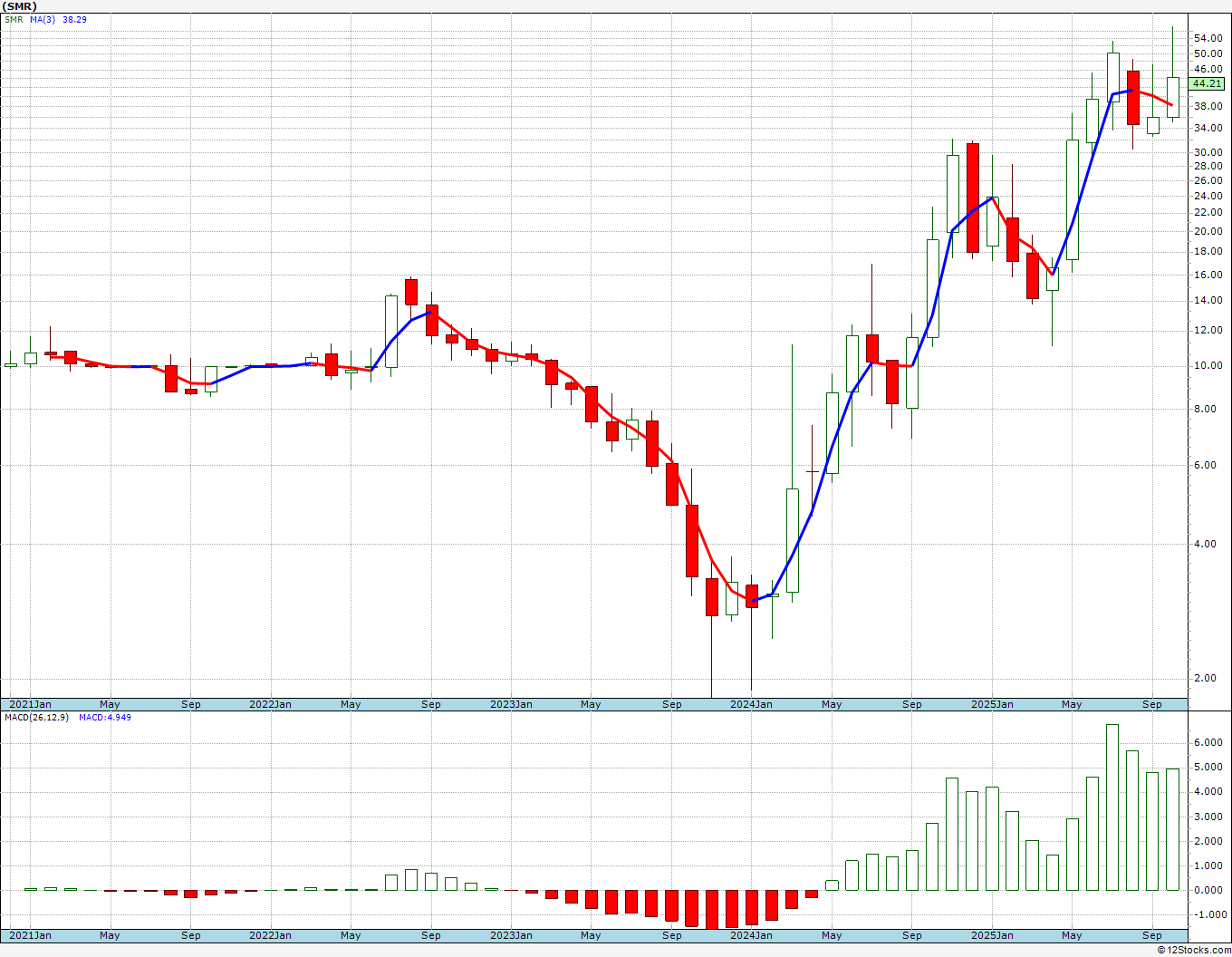Click the 1.000 MACD axis label
This screenshot has width=1232, height=957.
click(x=1210, y=865)
